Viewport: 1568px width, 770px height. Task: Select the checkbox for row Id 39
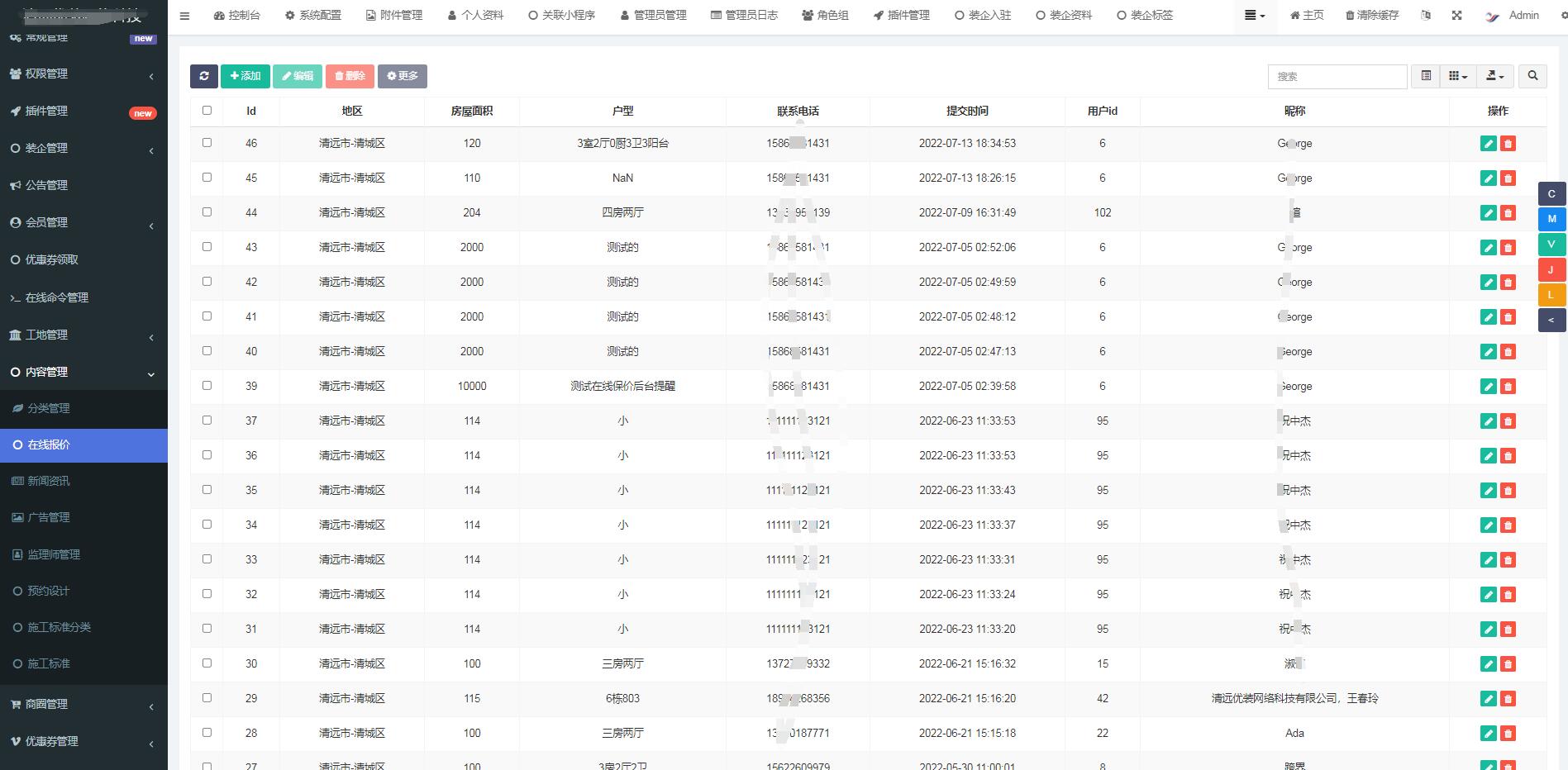[x=207, y=386]
